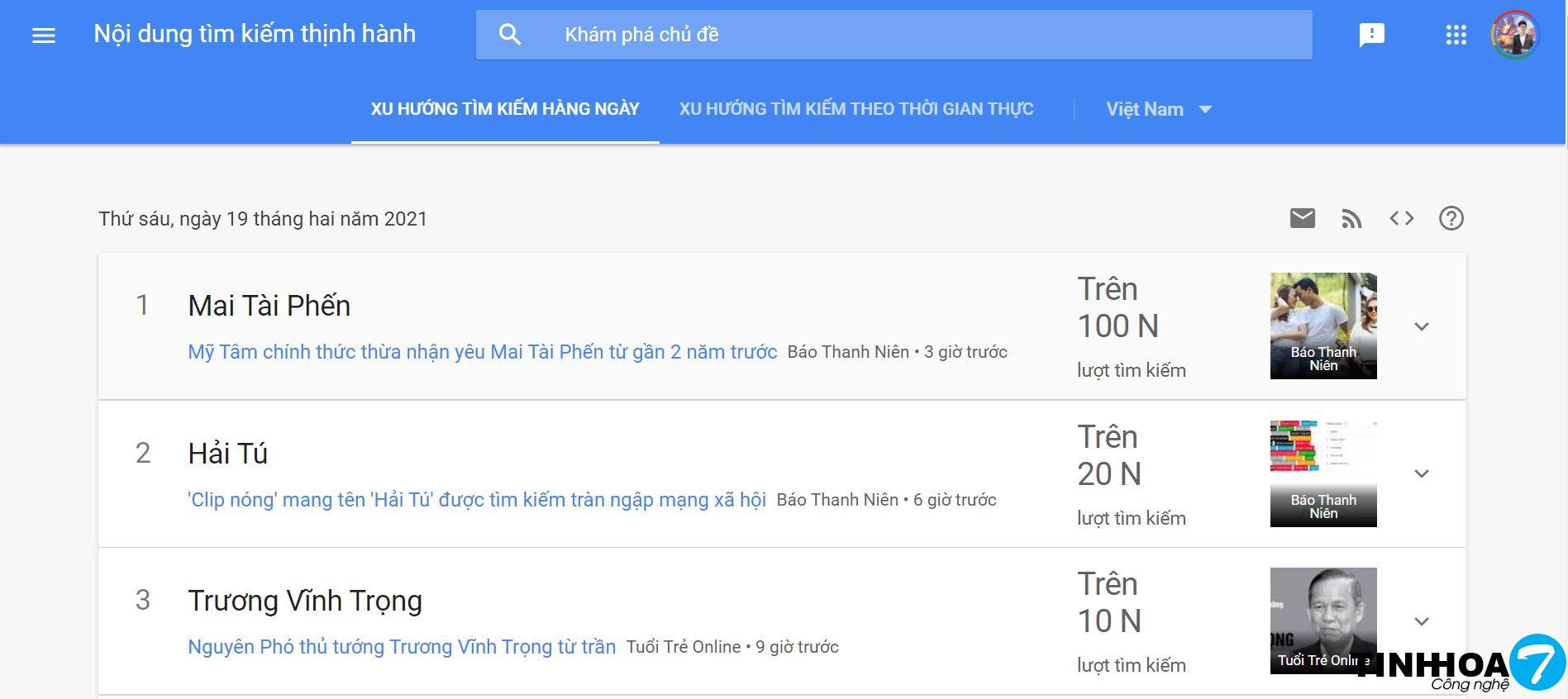Switch to Xu hướng tìm kiếm theo thời gian thực
Screen dimensions: 1568x699
point(856,109)
